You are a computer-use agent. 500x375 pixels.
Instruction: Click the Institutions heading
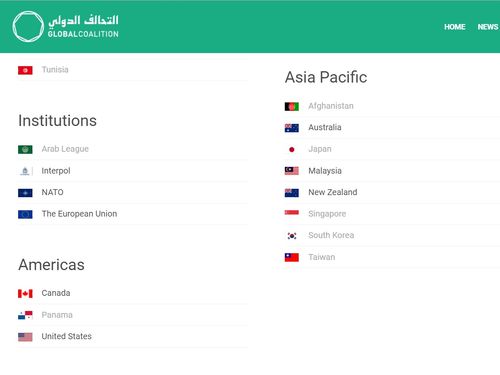(x=57, y=121)
